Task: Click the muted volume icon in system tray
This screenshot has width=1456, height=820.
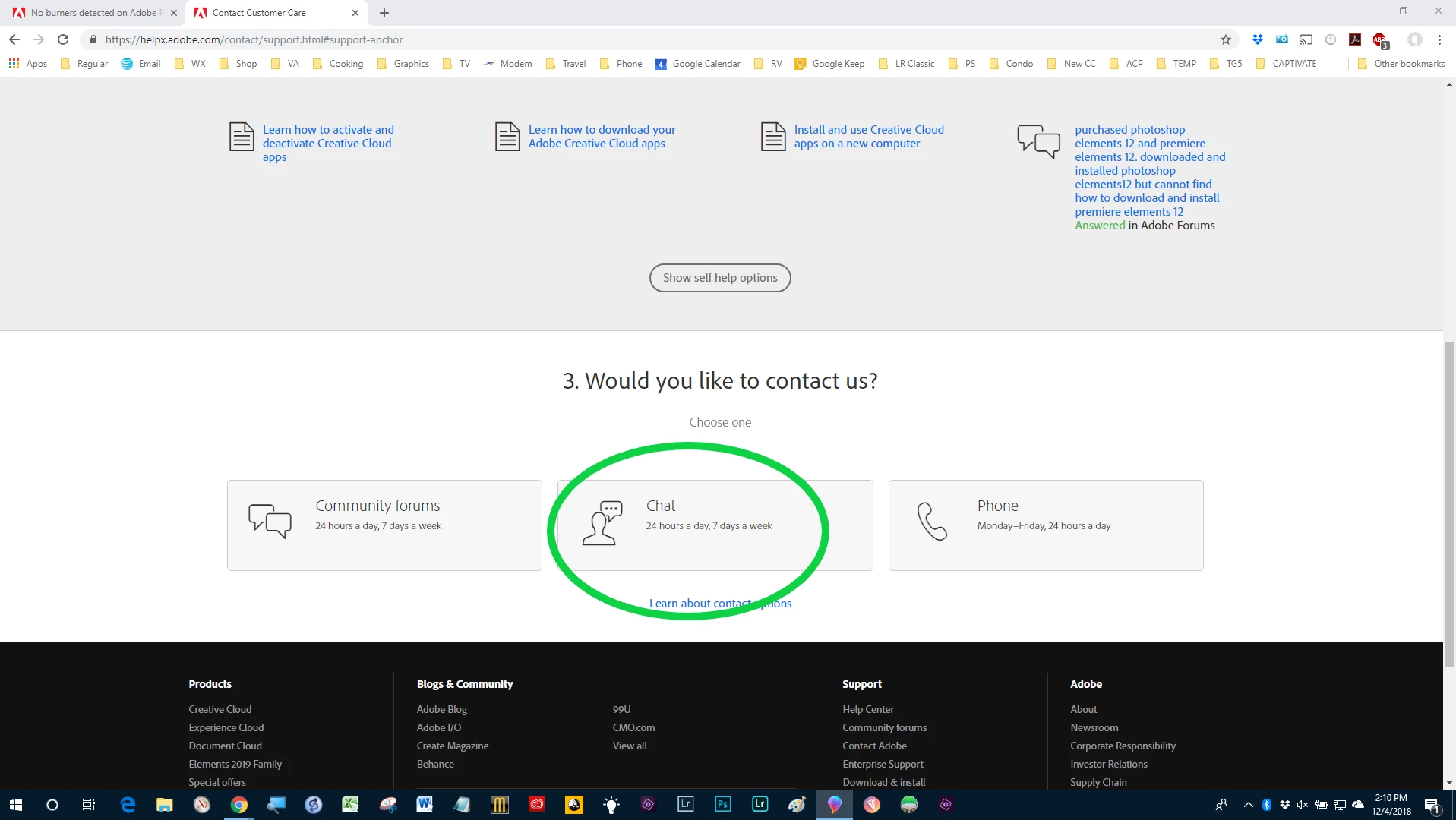Action: pos(1303,805)
